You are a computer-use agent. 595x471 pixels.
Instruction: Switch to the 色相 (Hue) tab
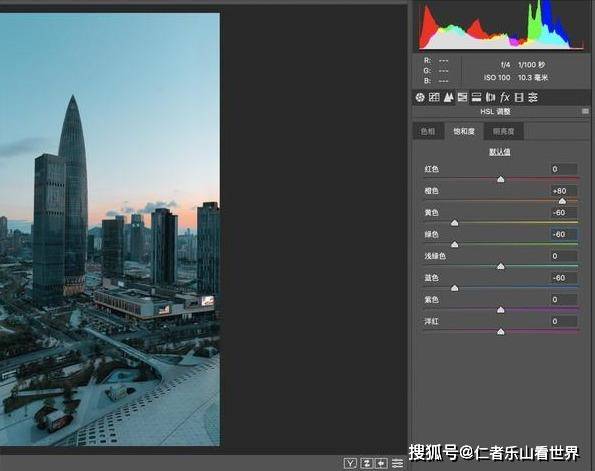point(428,131)
